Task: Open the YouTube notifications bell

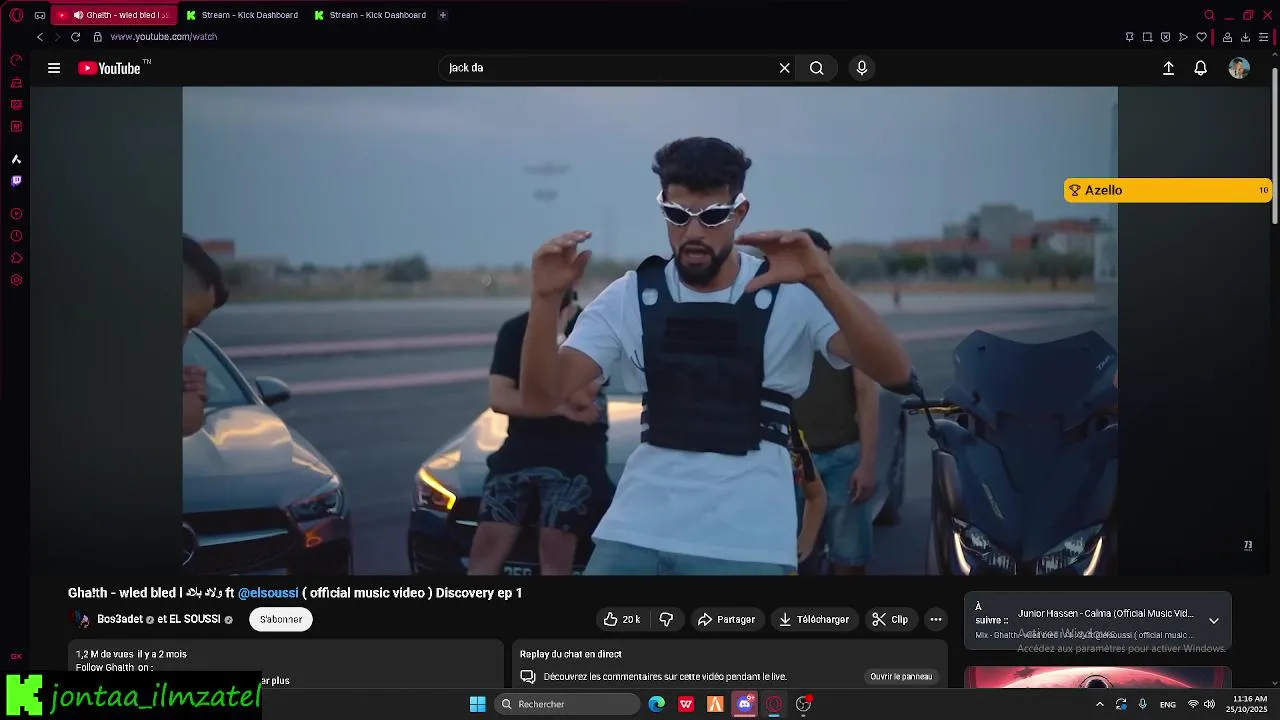Action: (1201, 68)
